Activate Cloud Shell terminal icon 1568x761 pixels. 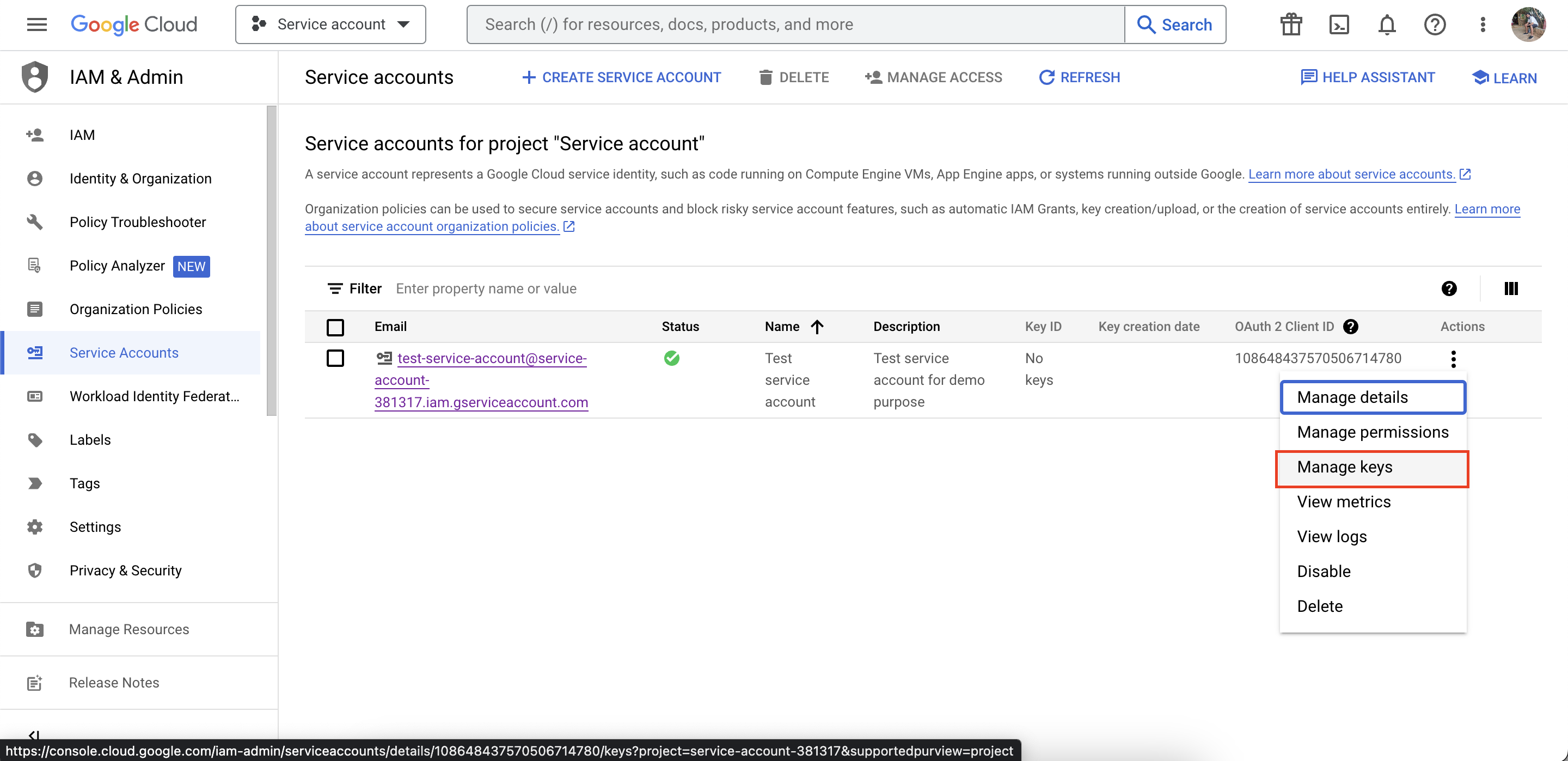1339,24
